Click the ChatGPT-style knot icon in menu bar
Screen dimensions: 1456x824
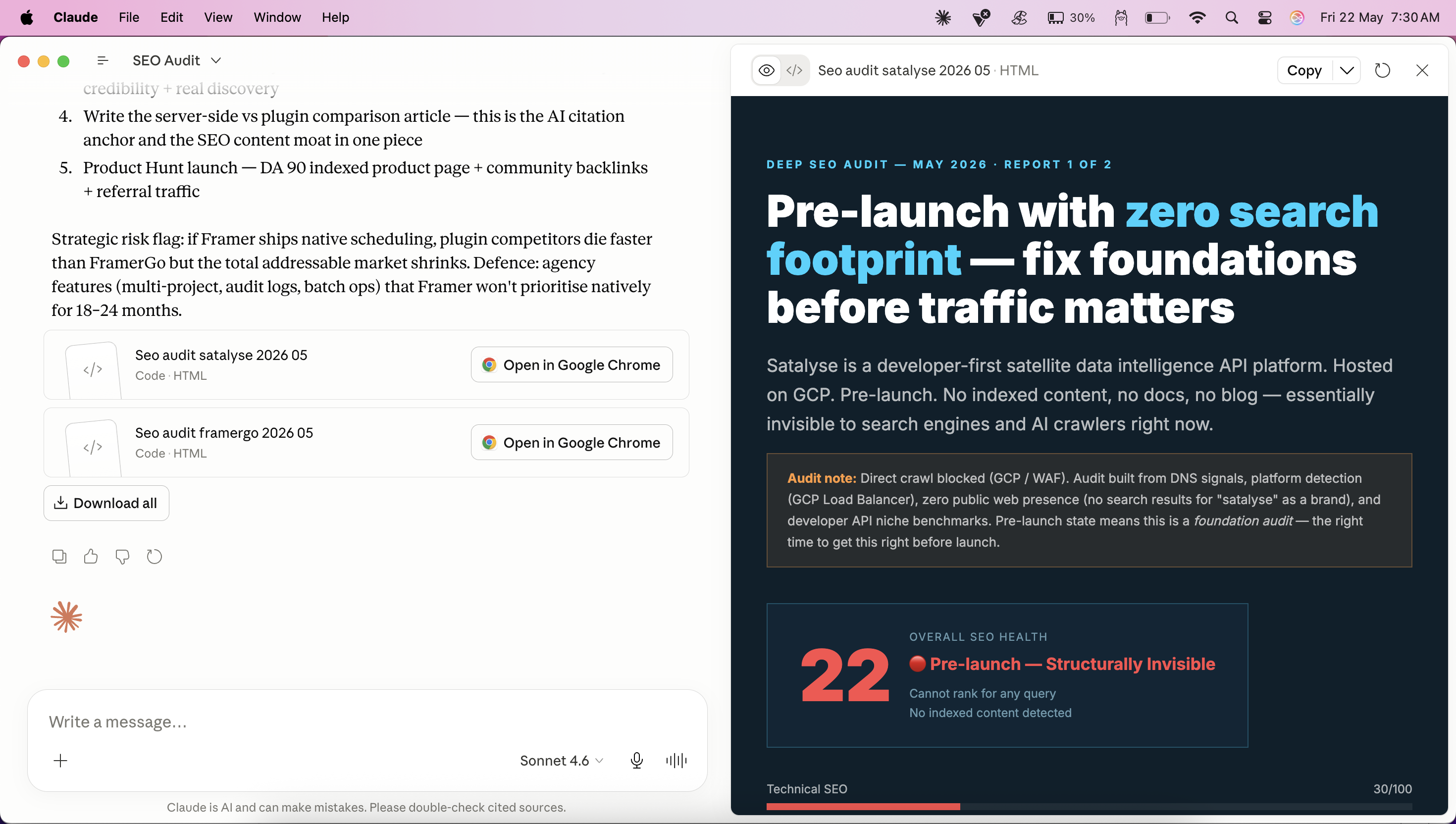[x=1019, y=17]
